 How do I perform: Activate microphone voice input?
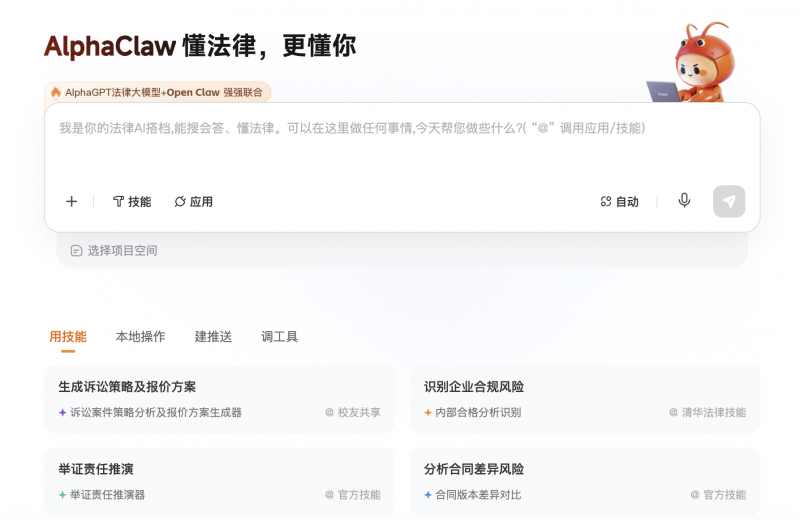click(x=684, y=201)
